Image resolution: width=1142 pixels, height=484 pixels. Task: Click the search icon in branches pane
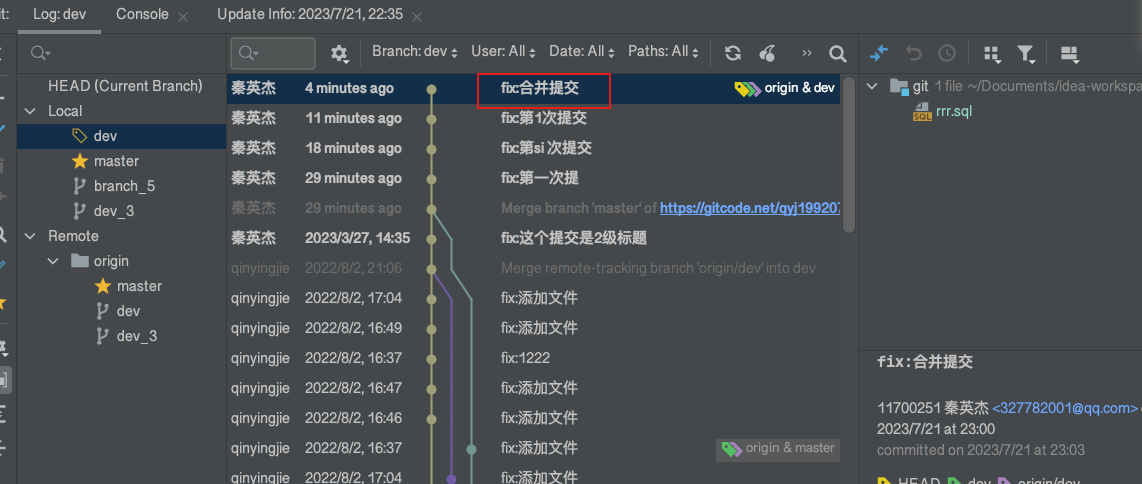41,53
